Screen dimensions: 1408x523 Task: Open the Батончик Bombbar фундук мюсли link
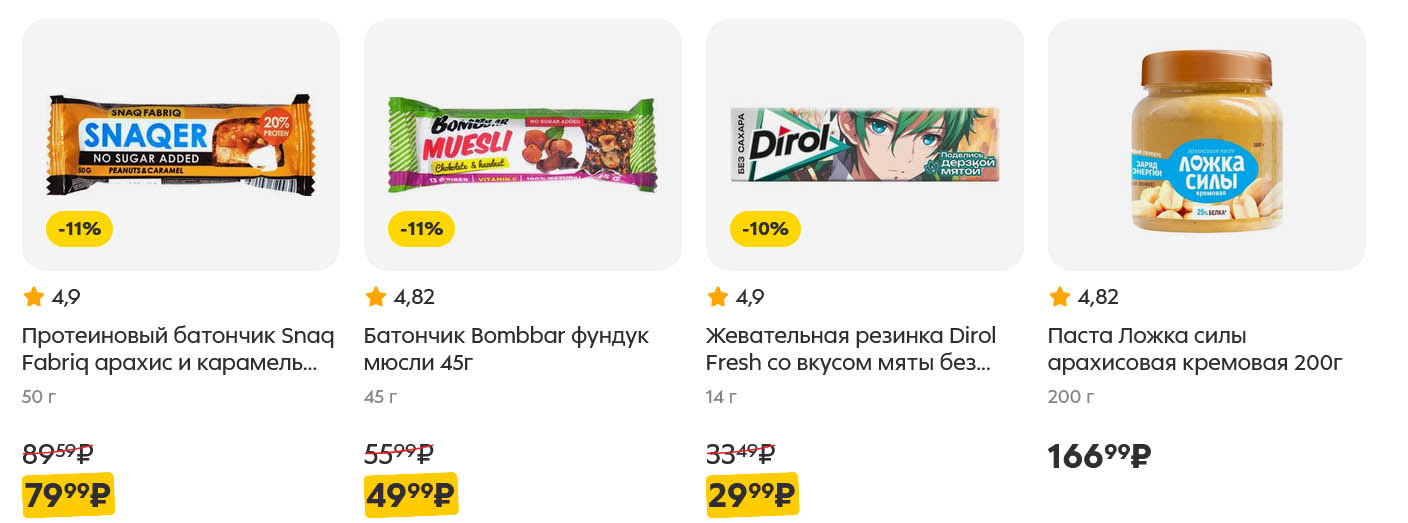pyautogui.click(x=506, y=349)
